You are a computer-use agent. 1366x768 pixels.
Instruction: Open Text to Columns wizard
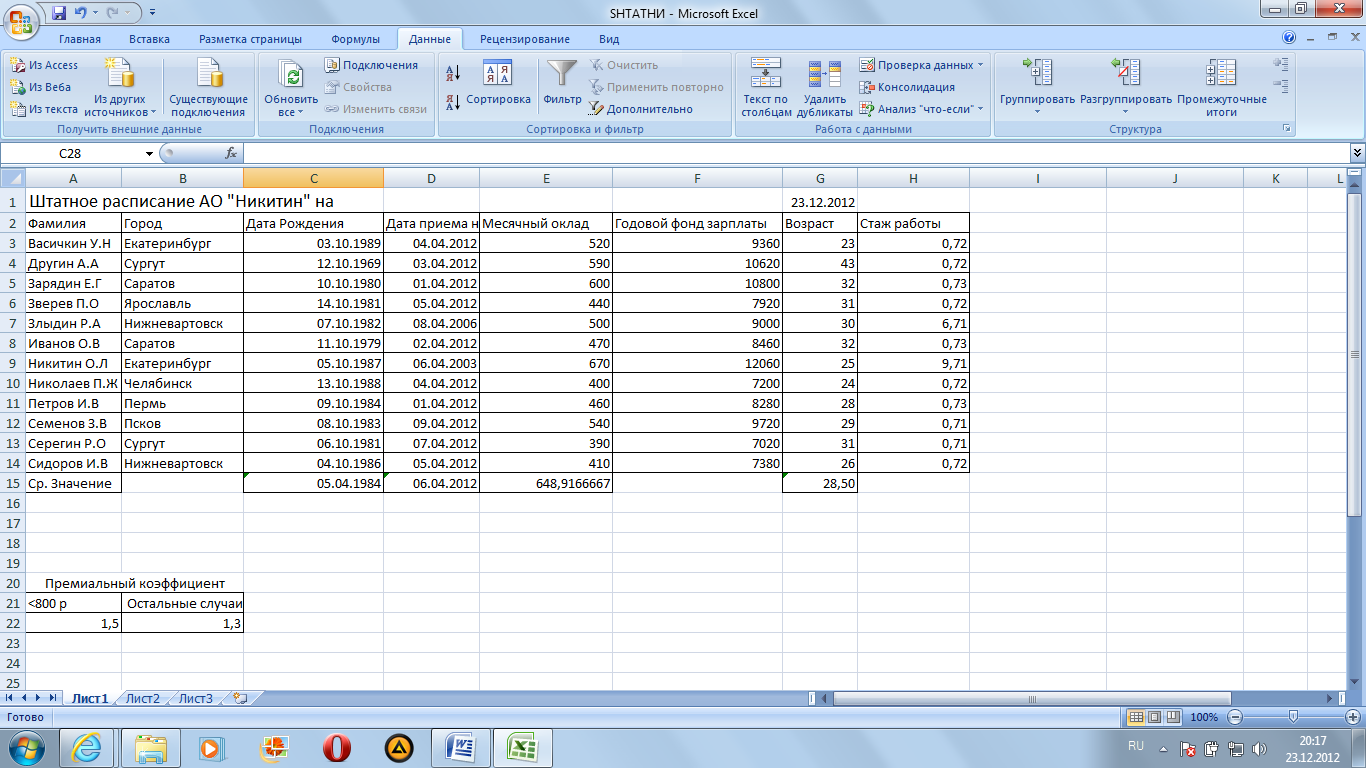[766, 87]
